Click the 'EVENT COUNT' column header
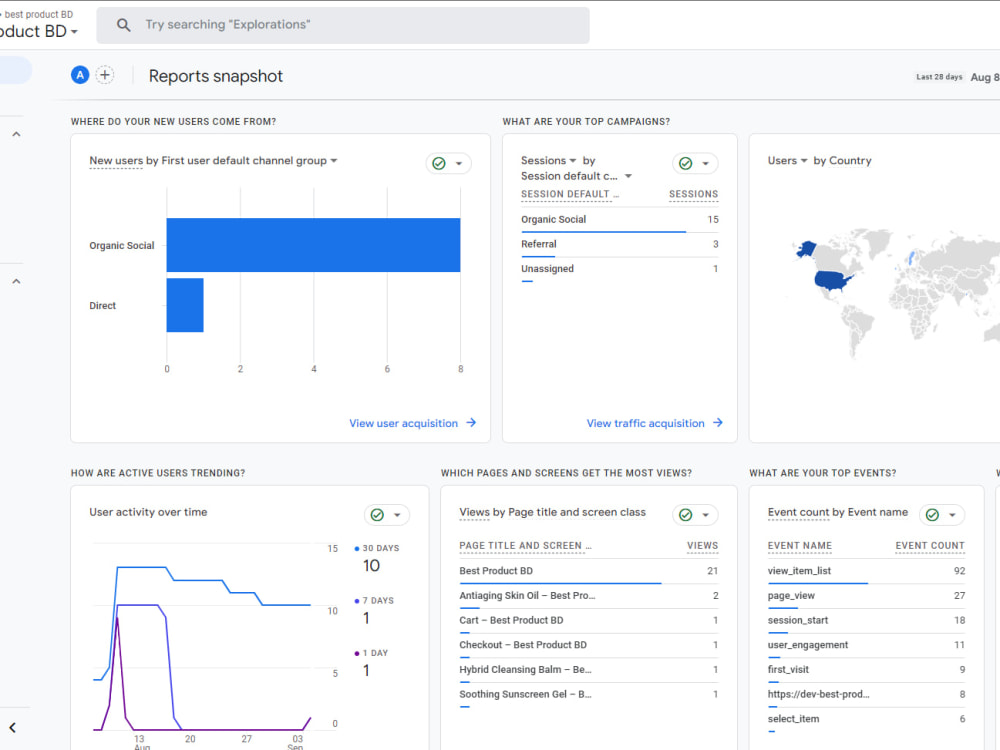Screen dimensions: 1000x750 click(930, 546)
